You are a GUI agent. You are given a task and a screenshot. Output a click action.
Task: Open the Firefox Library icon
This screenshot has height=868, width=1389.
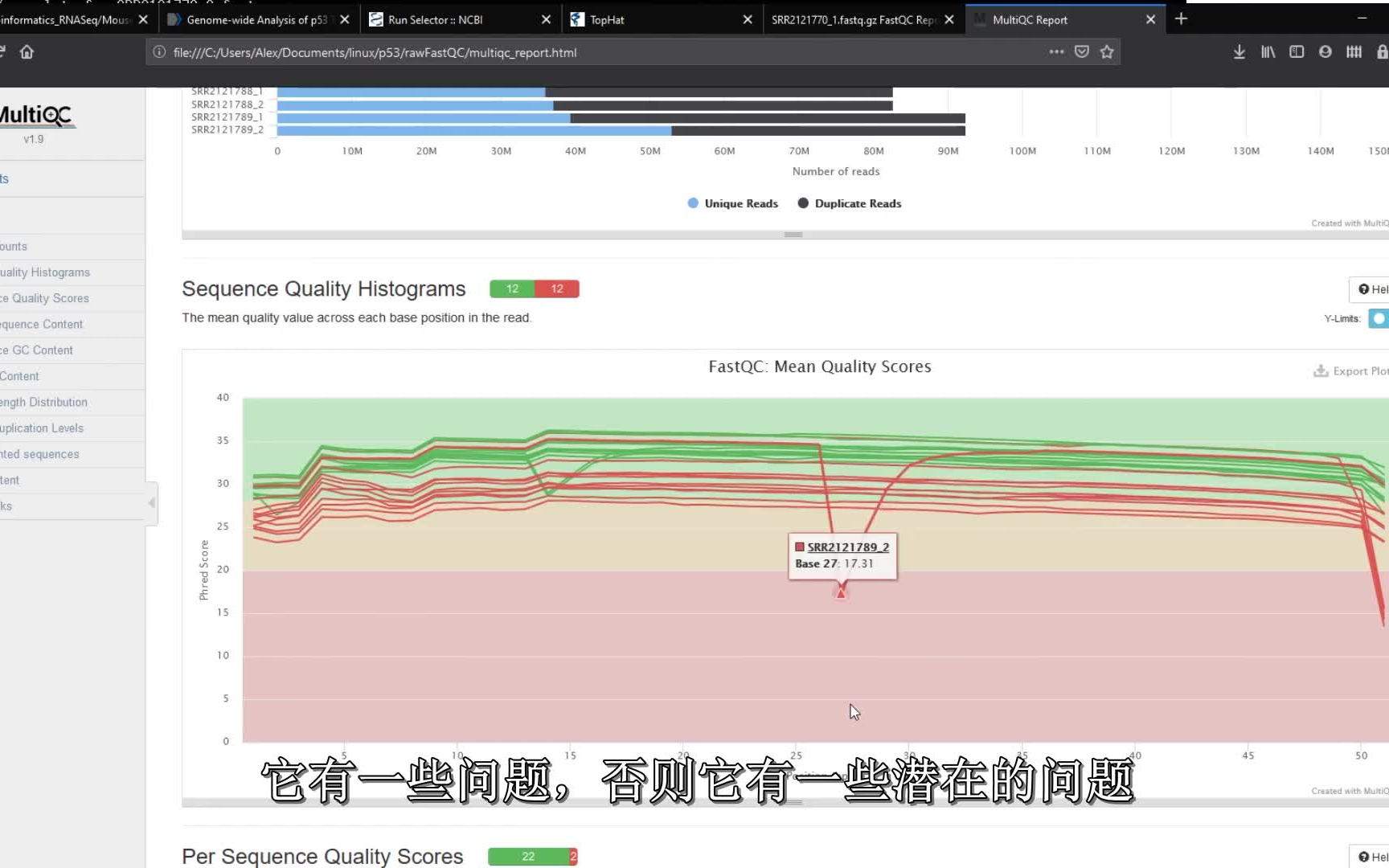[x=1268, y=51]
